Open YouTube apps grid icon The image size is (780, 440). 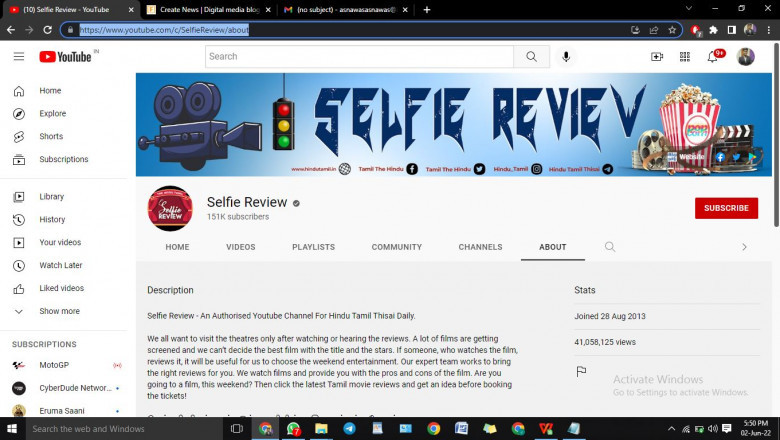[685, 57]
